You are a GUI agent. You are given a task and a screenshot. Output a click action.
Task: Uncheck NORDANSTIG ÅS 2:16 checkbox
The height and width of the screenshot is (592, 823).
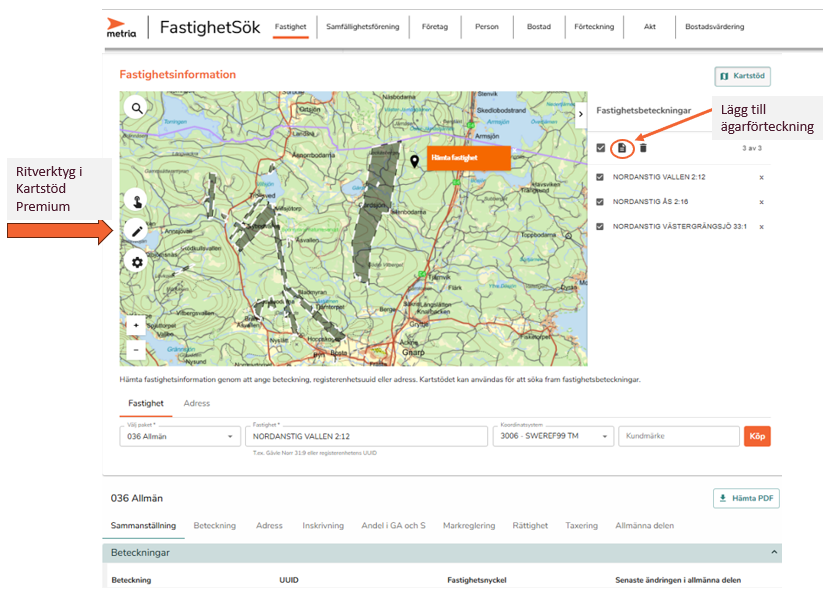pyautogui.click(x=600, y=202)
